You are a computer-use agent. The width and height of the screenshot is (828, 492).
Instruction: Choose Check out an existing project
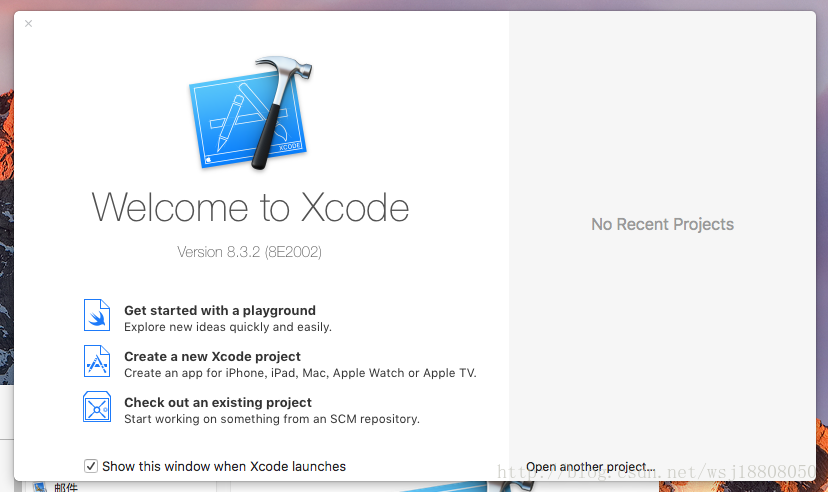[218, 402]
